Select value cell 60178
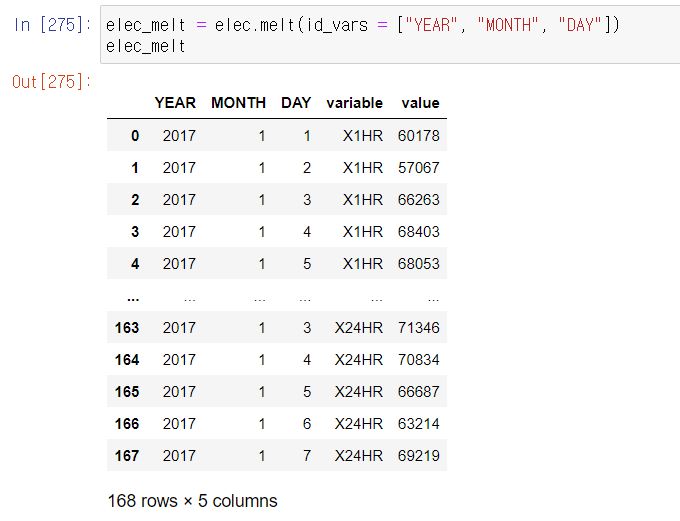Image resolution: width=680 pixels, height=521 pixels. [418, 136]
